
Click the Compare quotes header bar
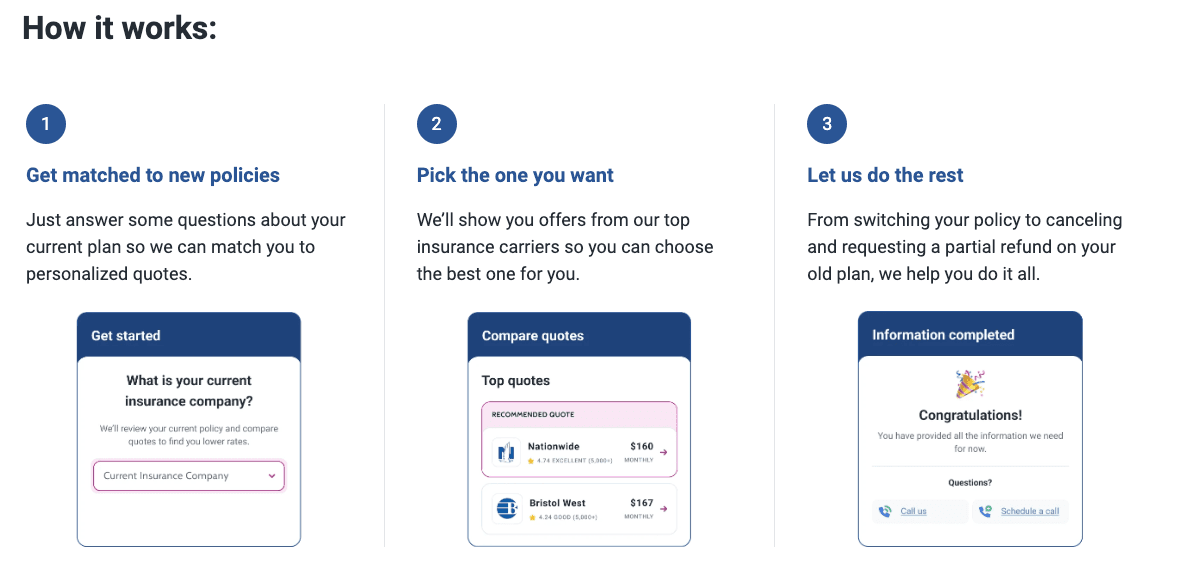pyautogui.click(x=578, y=335)
